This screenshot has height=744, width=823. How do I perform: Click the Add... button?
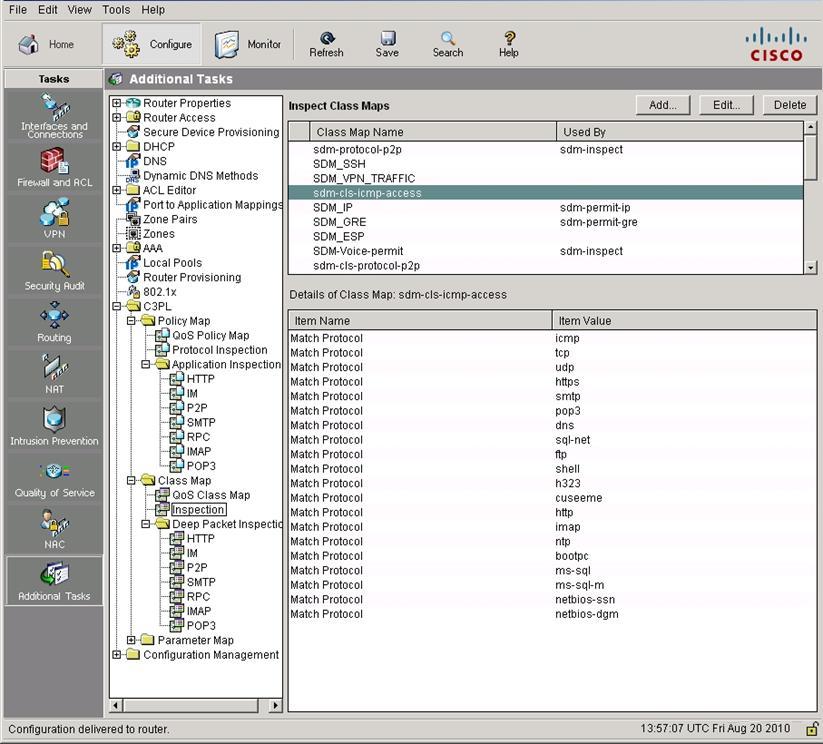[x=663, y=105]
